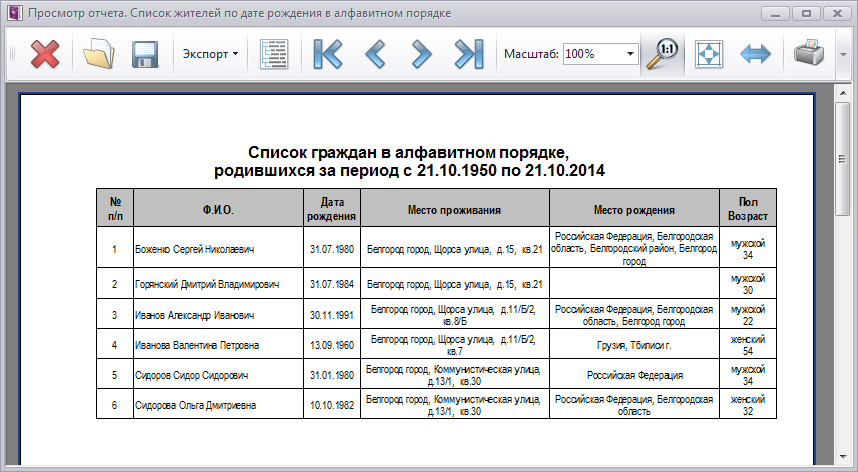Click into the 100% zoom field
The image size is (858, 472).
[593, 54]
